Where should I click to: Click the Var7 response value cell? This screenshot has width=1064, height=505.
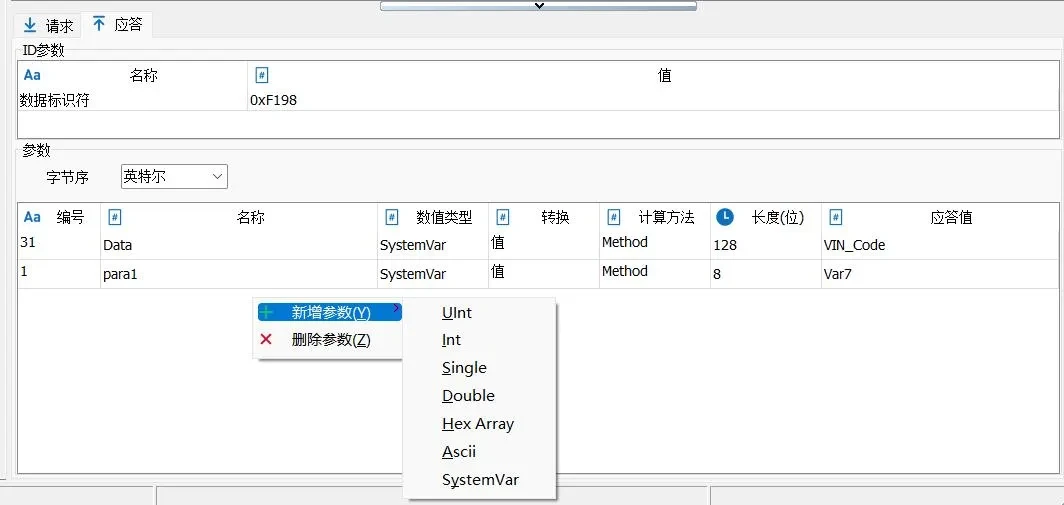pos(939,274)
